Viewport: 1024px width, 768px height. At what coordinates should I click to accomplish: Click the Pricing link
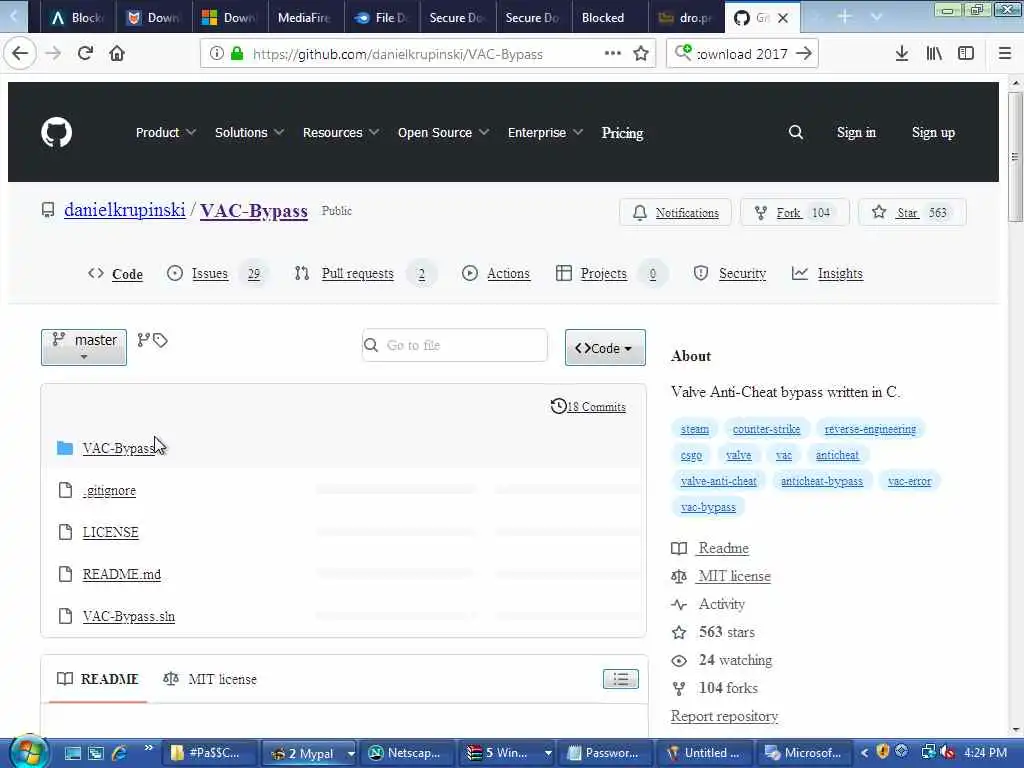(622, 133)
